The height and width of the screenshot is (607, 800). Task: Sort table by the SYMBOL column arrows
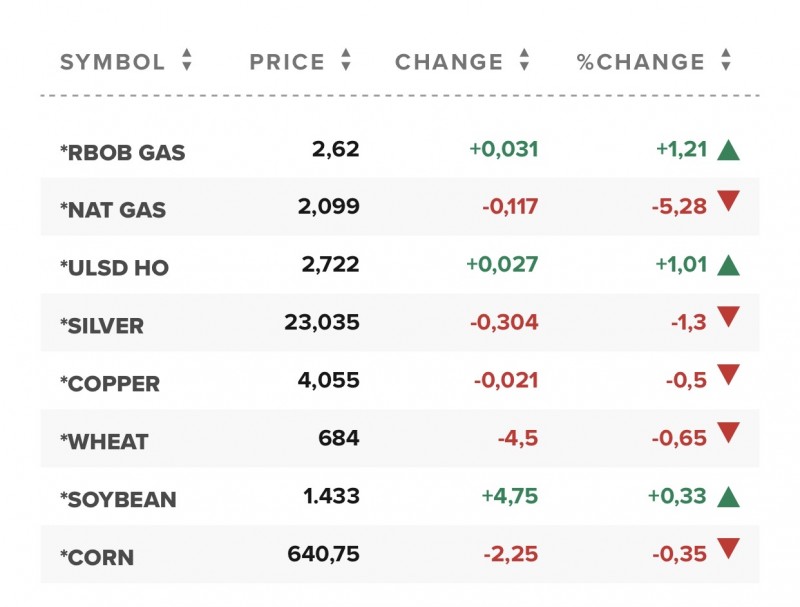186,61
